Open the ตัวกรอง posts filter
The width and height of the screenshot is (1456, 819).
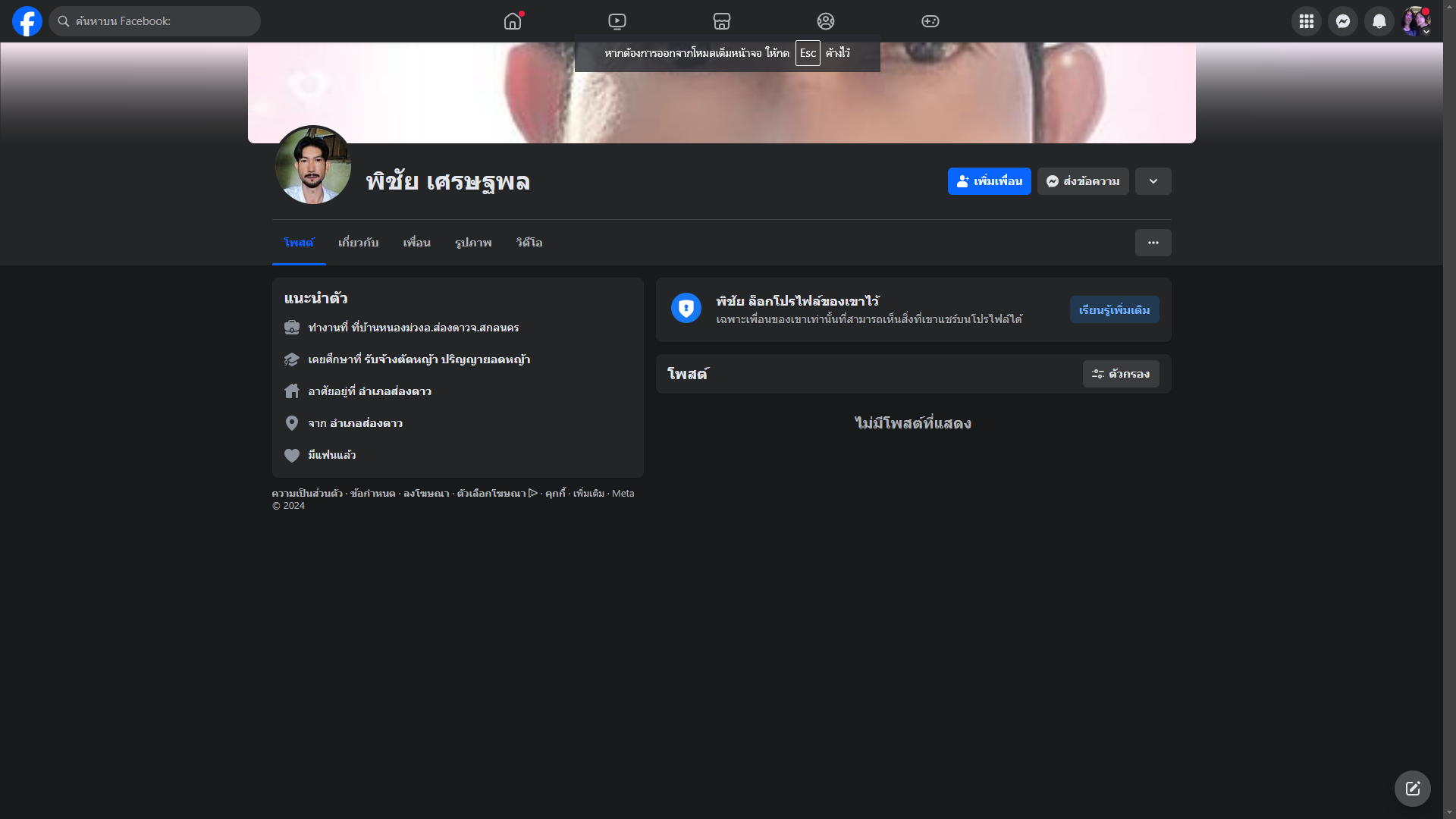click(x=1120, y=374)
